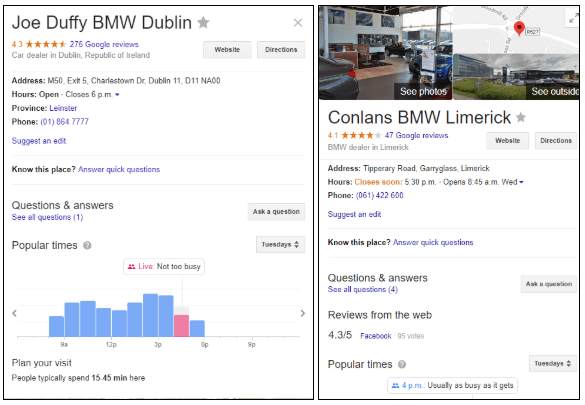
Task: Get Directions to Conlans BMW Limerick
Action: coord(556,141)
